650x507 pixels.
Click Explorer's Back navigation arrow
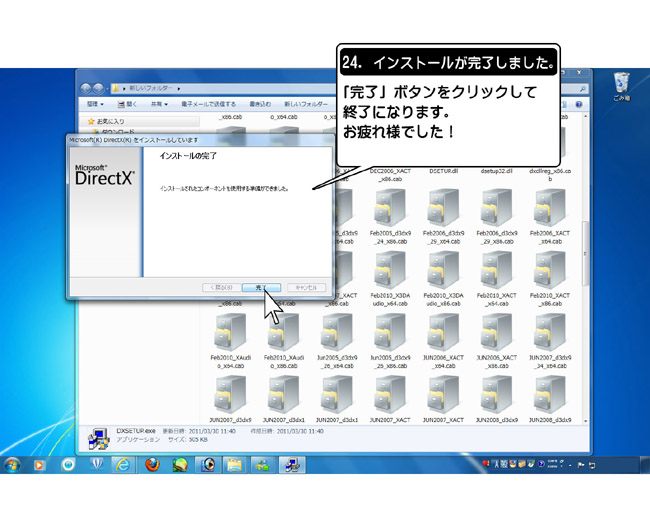point(86,88)
